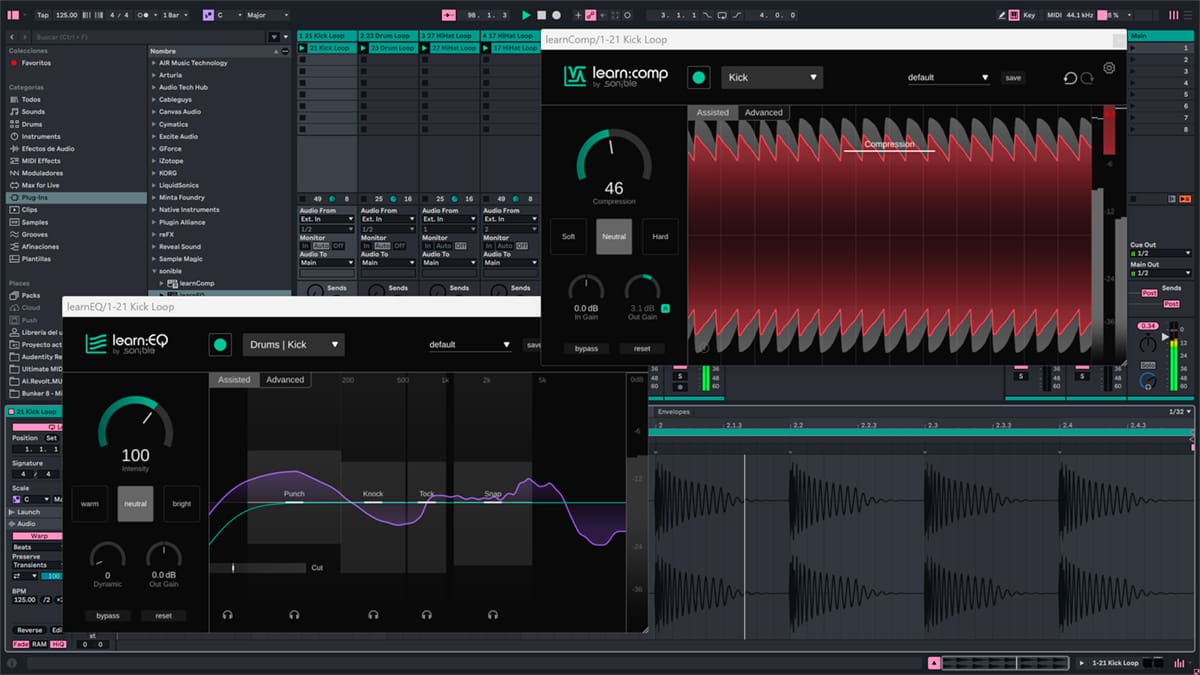Click reset in the learnComp plugin
Screen dimensions: 1200x675
642,349
